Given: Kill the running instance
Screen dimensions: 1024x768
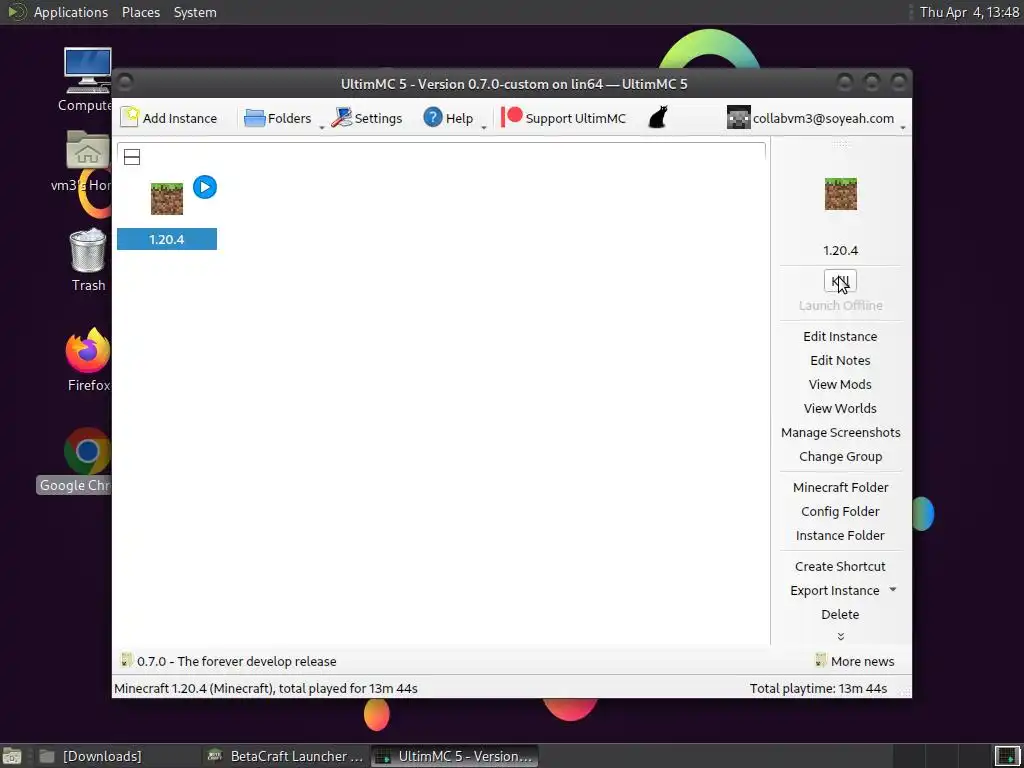Looking at the screenshot, I should 840,281.
